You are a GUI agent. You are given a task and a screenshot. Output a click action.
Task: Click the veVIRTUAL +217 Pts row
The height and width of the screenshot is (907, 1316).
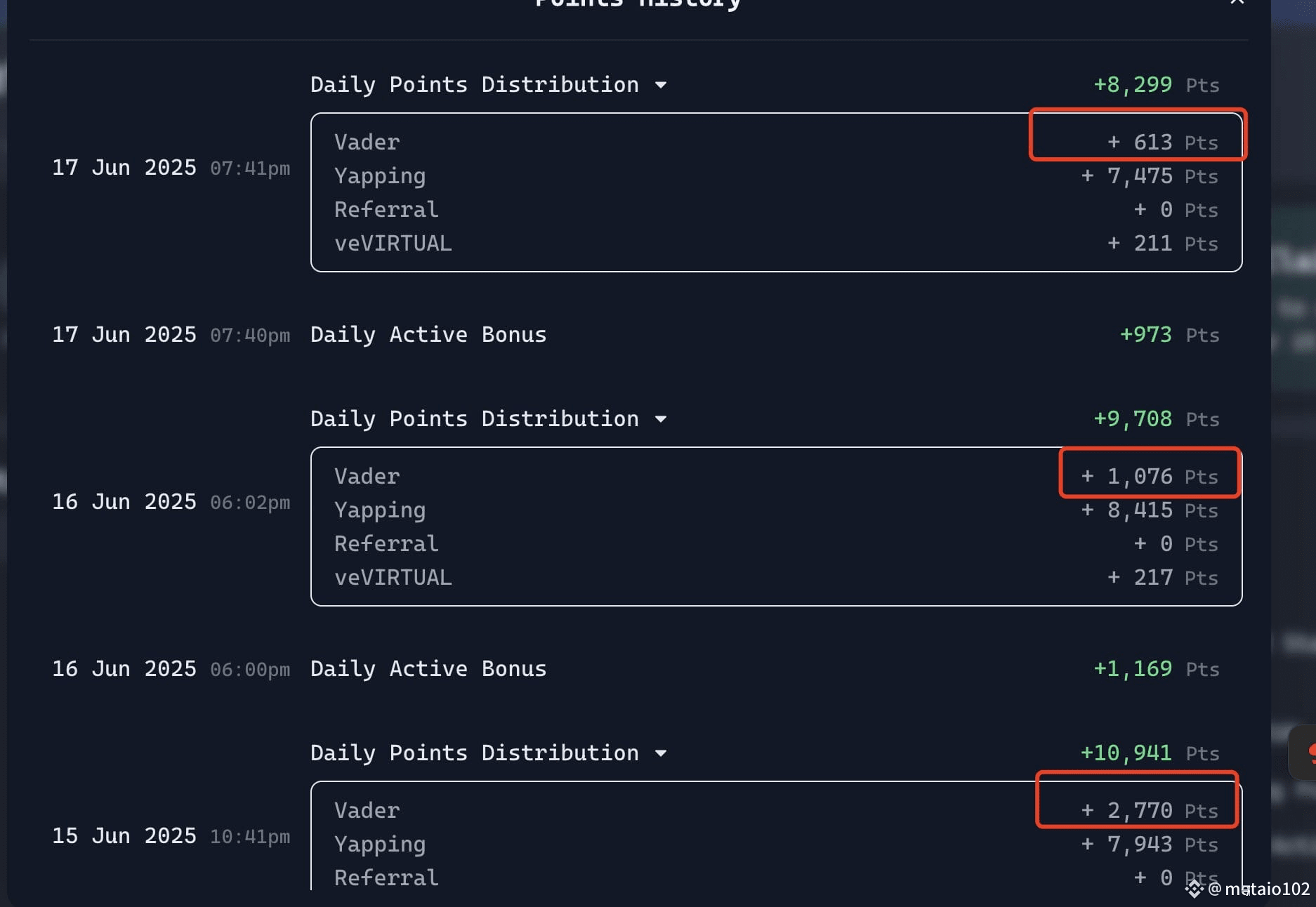click(776, 578)
